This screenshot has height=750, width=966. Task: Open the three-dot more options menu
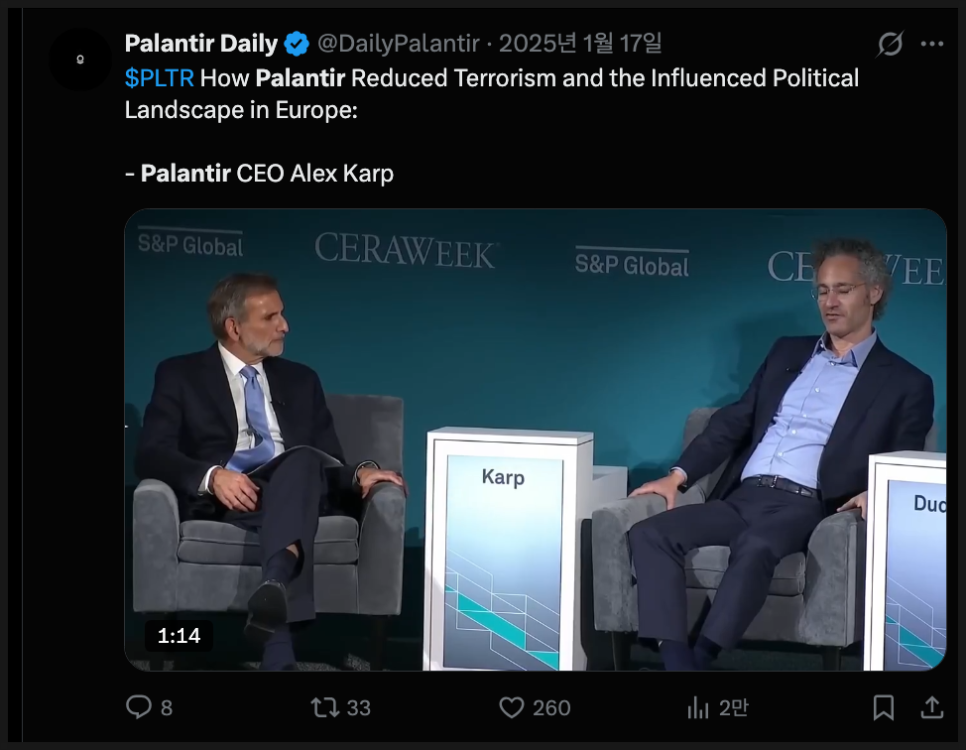tap(932, 44)
